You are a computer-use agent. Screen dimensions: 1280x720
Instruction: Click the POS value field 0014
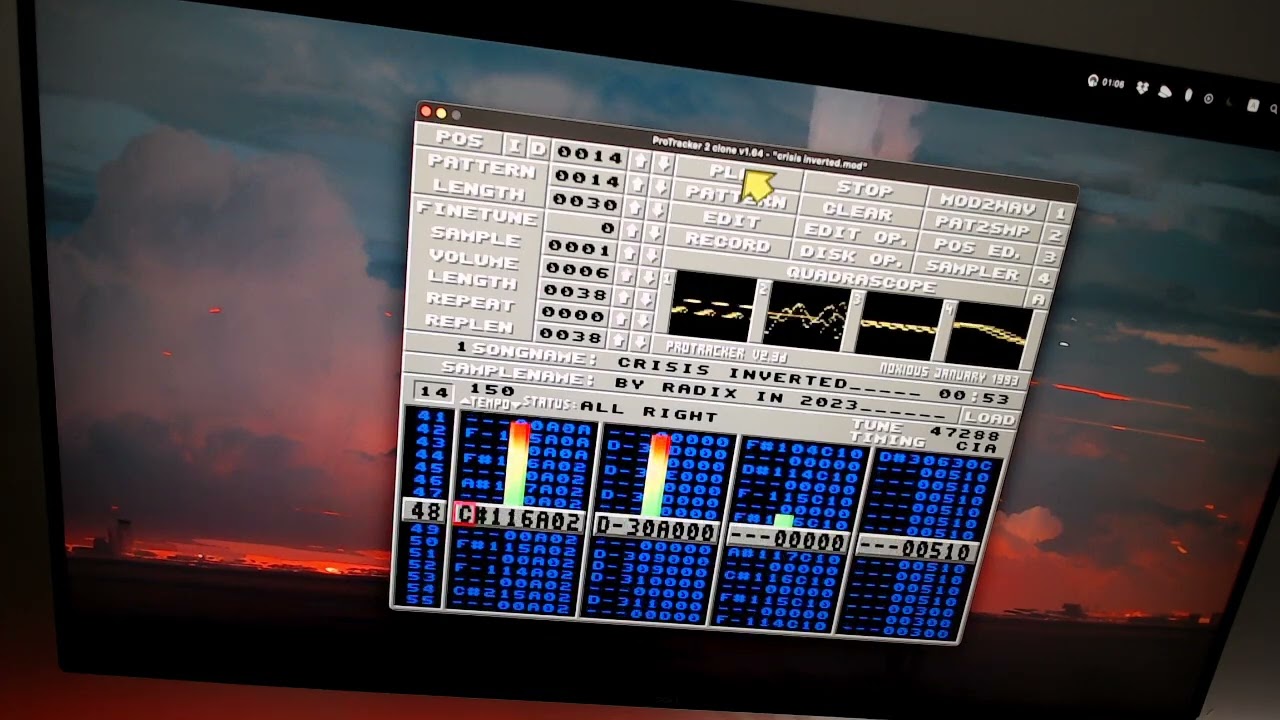point(591,155)
